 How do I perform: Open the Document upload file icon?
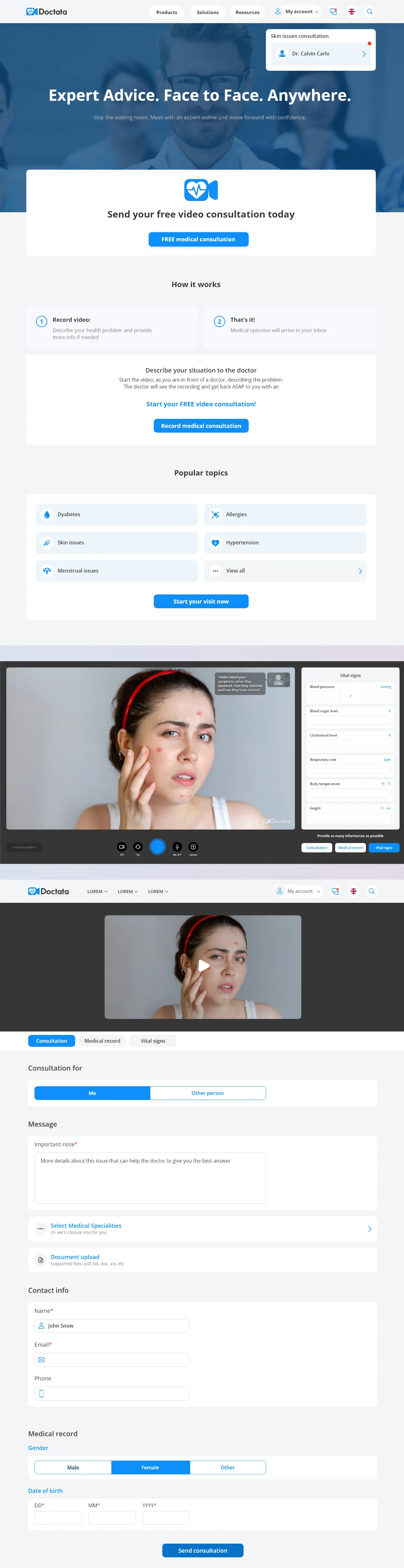(41, 1259)
